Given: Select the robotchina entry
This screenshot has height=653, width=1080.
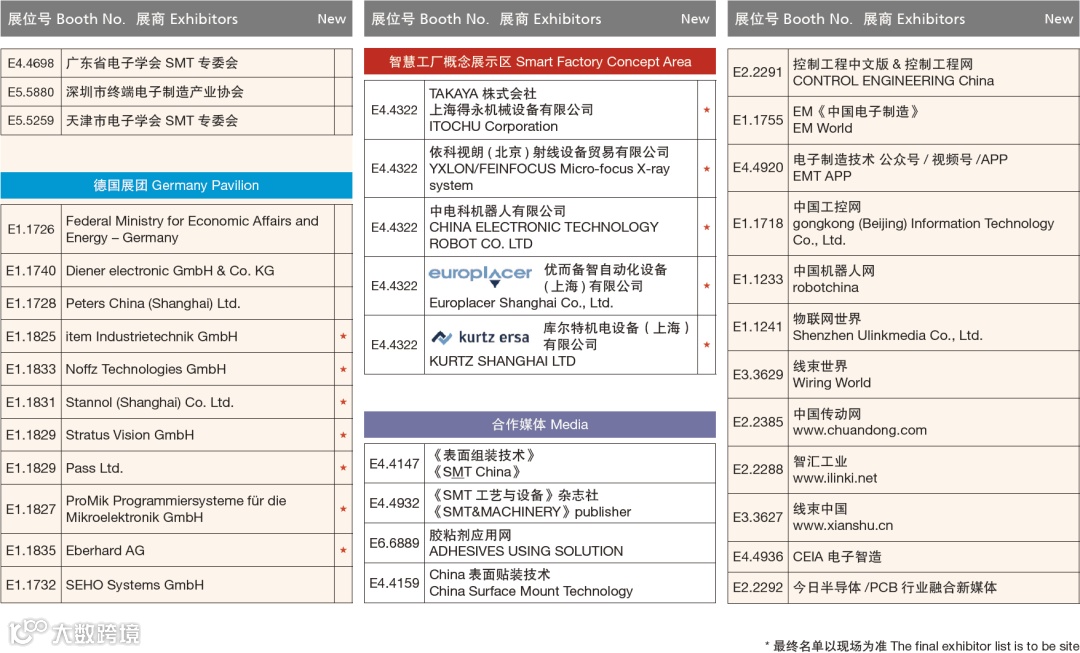Looking at the screenshot, I should [x=825, y=287].
